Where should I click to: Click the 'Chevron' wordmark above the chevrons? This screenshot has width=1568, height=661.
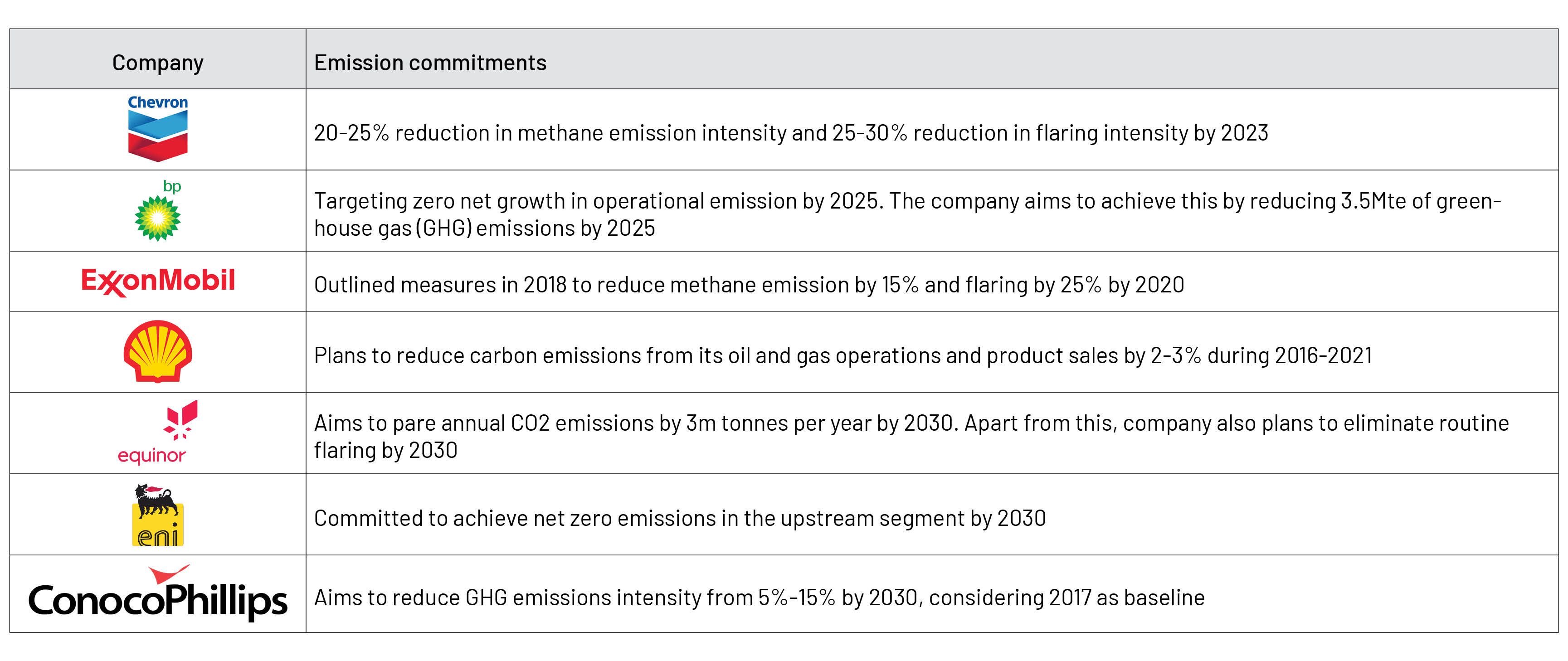(x=158, y=102)
